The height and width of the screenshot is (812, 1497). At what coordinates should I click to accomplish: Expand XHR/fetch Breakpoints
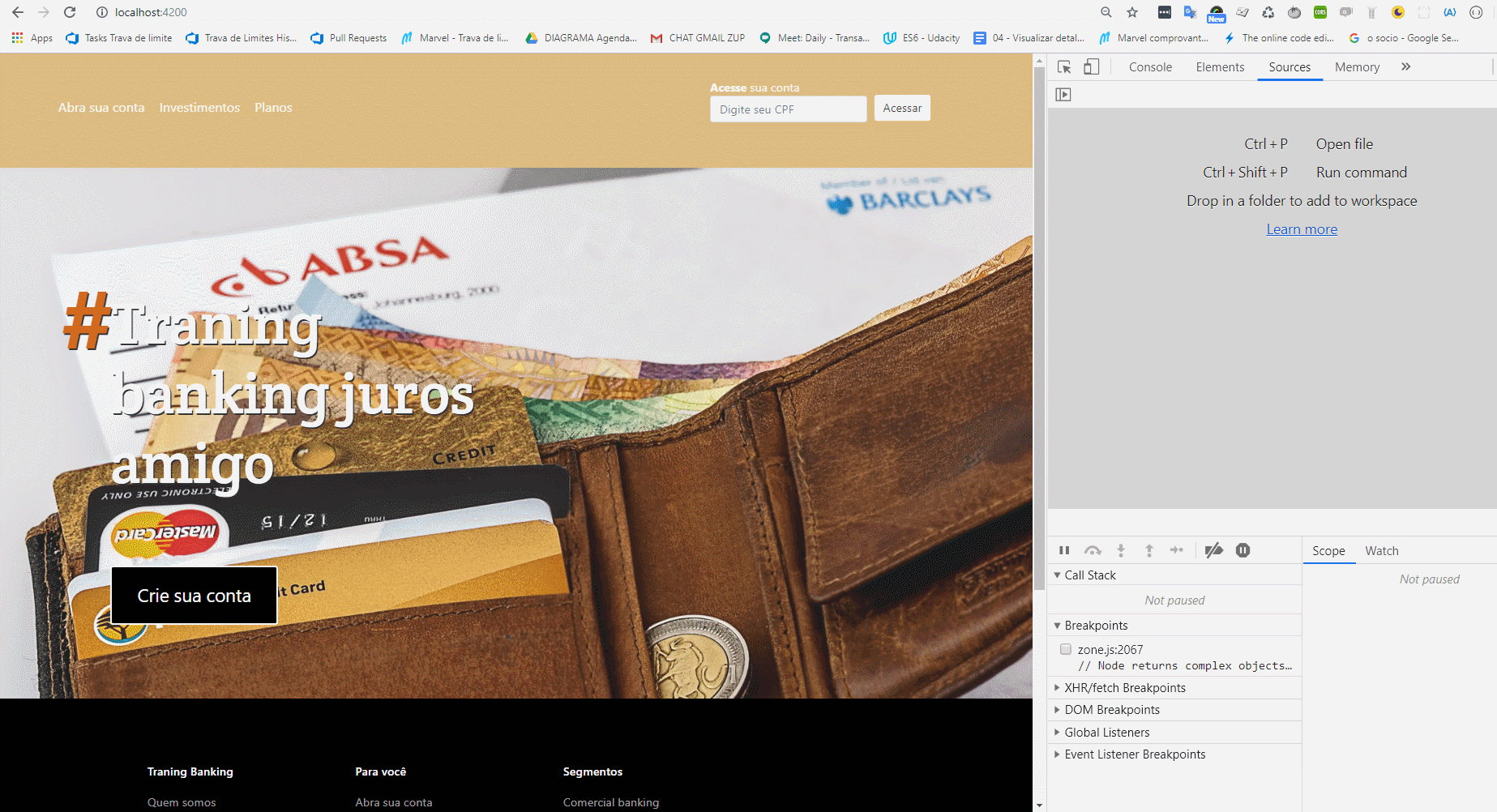1057,687
